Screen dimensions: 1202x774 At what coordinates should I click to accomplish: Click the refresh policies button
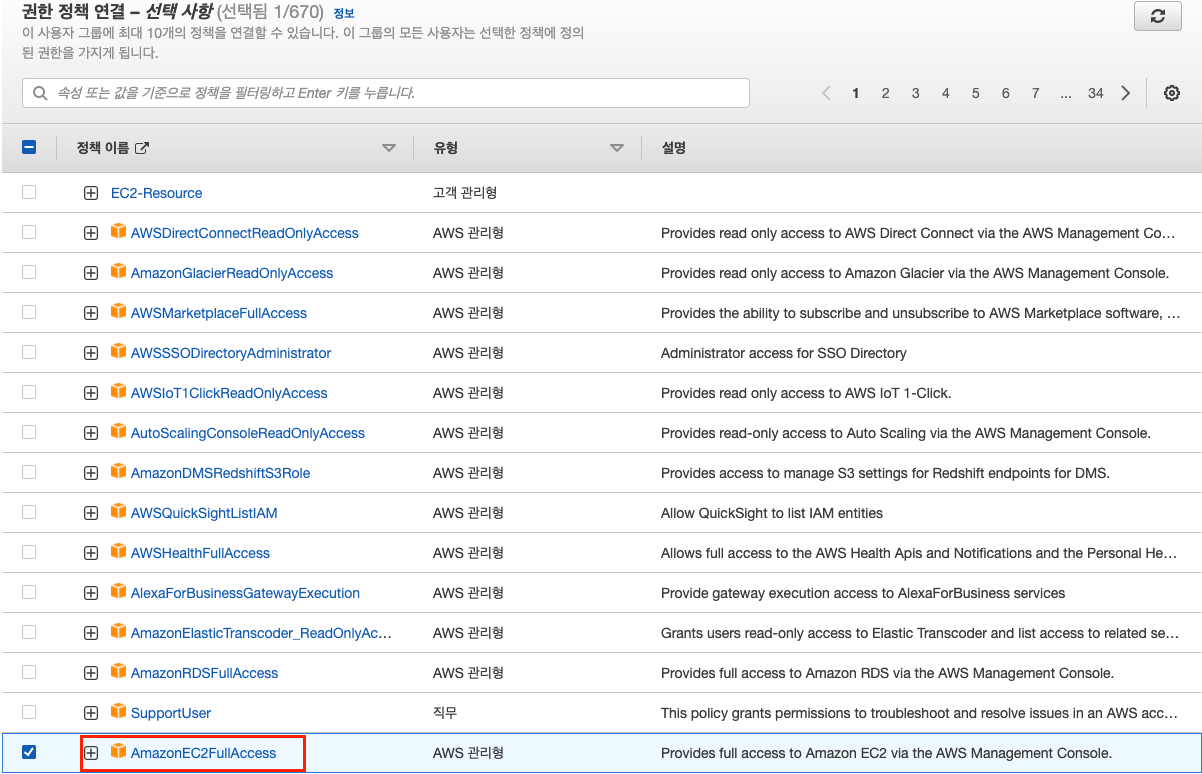1158,16
